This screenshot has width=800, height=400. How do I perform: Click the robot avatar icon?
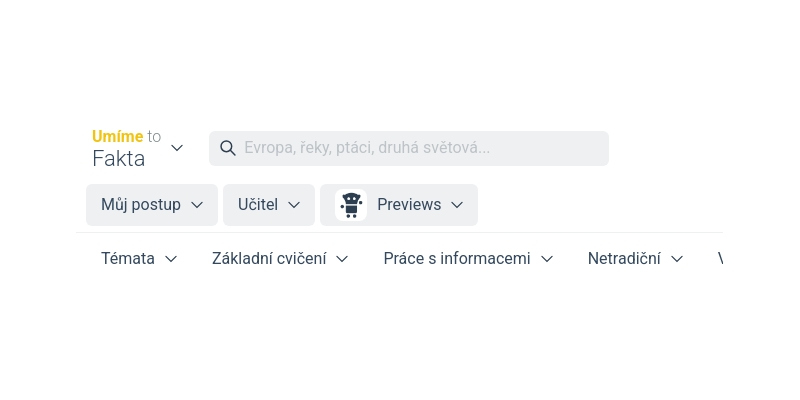click(351, 205)
